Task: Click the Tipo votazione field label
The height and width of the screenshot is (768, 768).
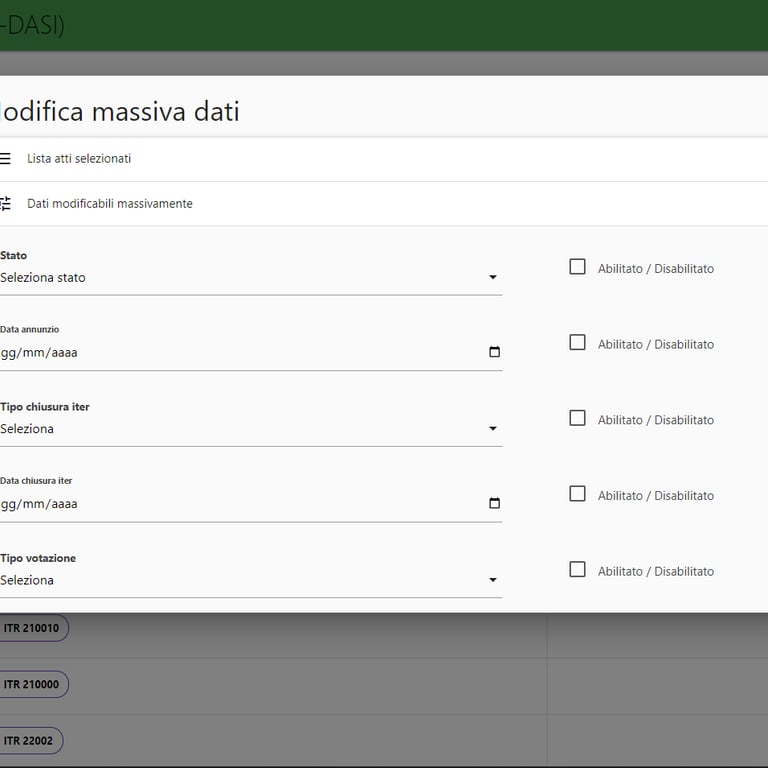Action: point(38,558)
